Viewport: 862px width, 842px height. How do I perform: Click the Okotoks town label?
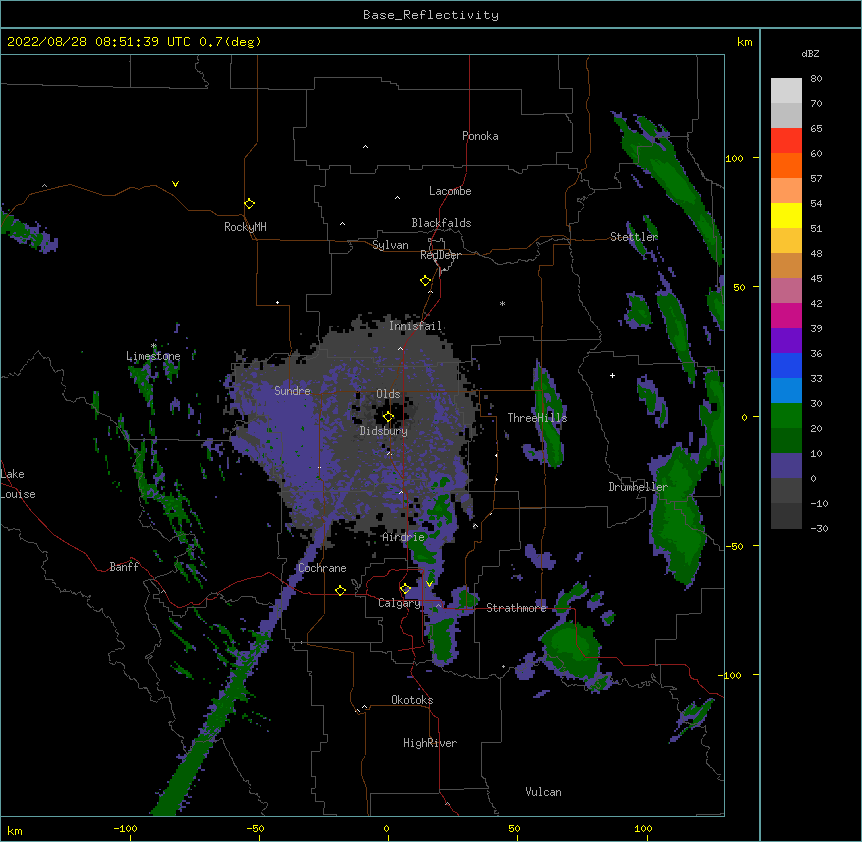pyautogui.click(x=412, y=700)
